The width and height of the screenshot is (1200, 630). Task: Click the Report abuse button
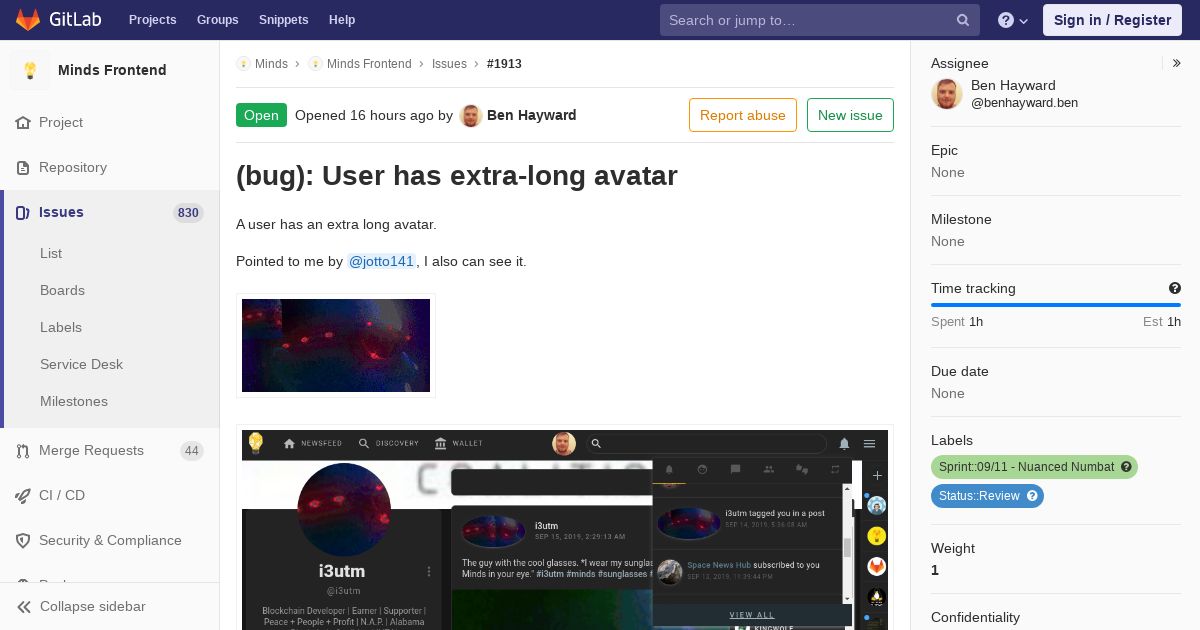coord(743,115)
